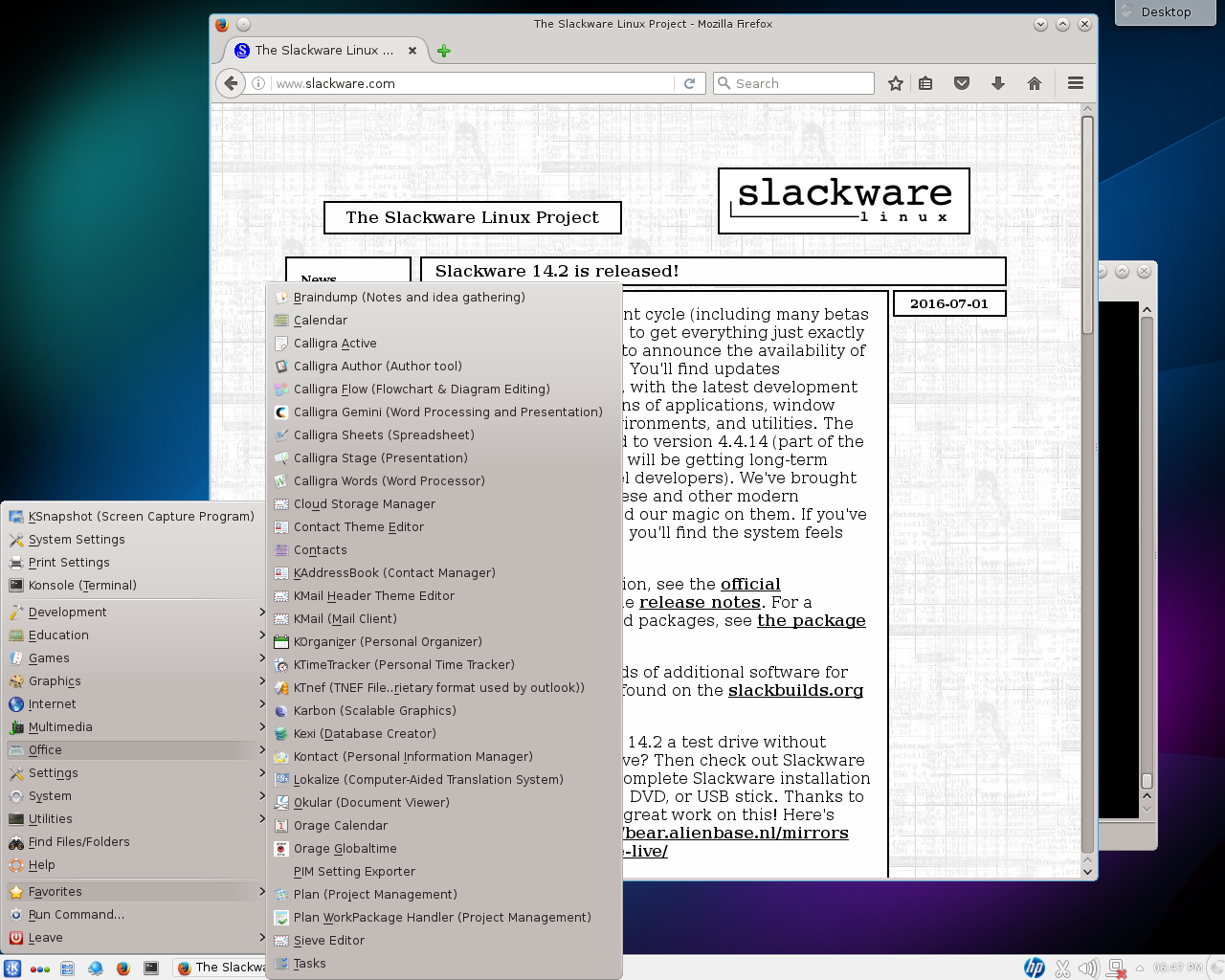Select Leave from the application menu

pos(45,938)
